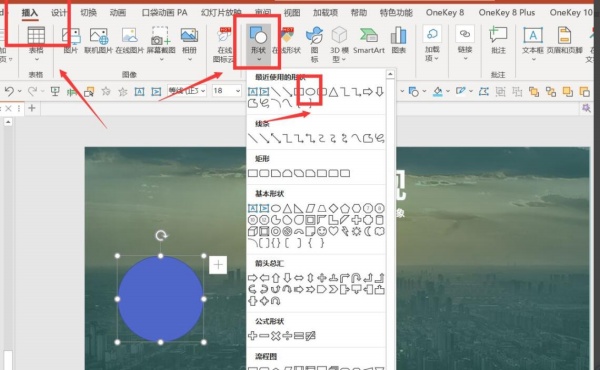Open the 屏幕截图 screenshot tool
This screenshot has width=600, height=370.
161,43
